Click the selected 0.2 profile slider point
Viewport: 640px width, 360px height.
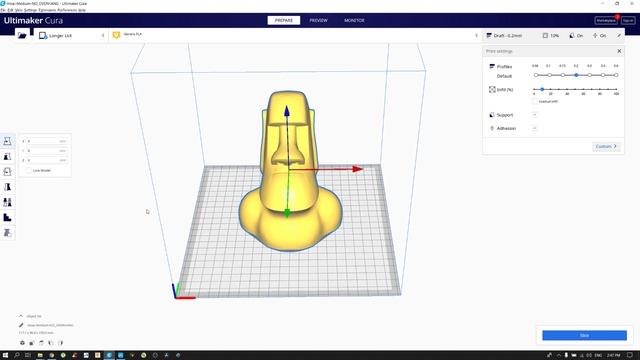(576, 75)
